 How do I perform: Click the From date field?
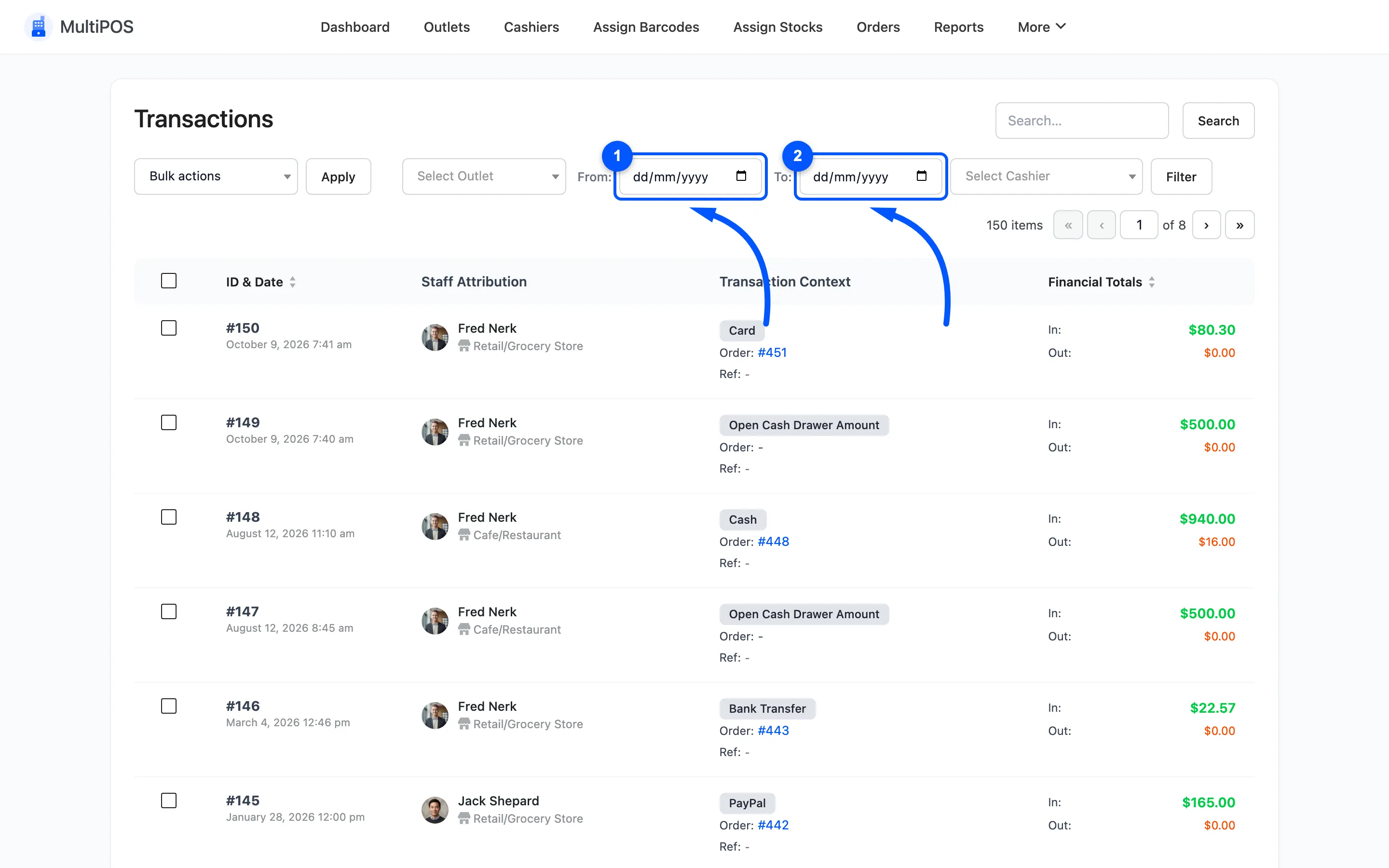(690, 176)
